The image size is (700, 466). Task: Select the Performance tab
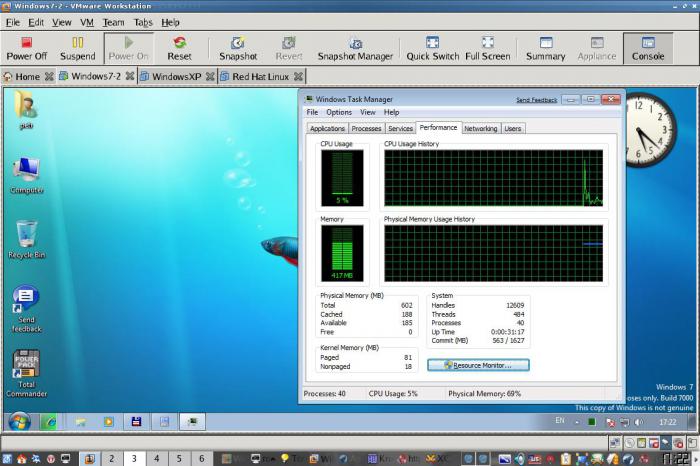point(438,128)
